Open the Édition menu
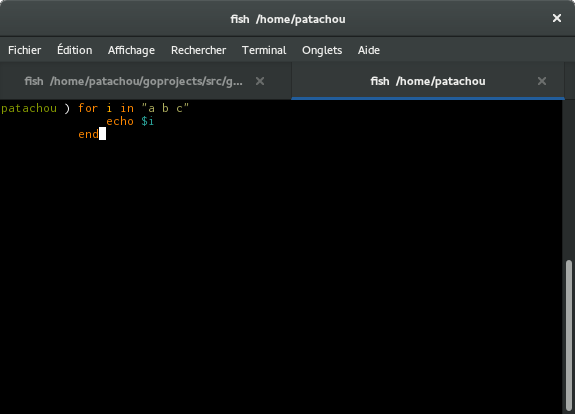 pos(74,50)
